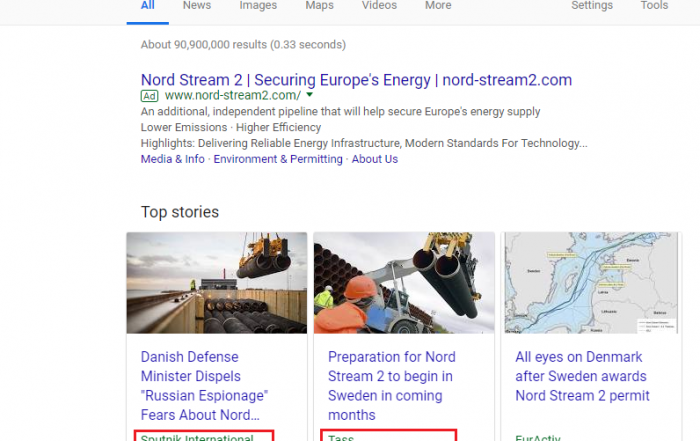The width and height of the screenshot is (700, 441).
Task: Read Danish Defense Minister Dispels story
Action: click(x=204, y=386)
